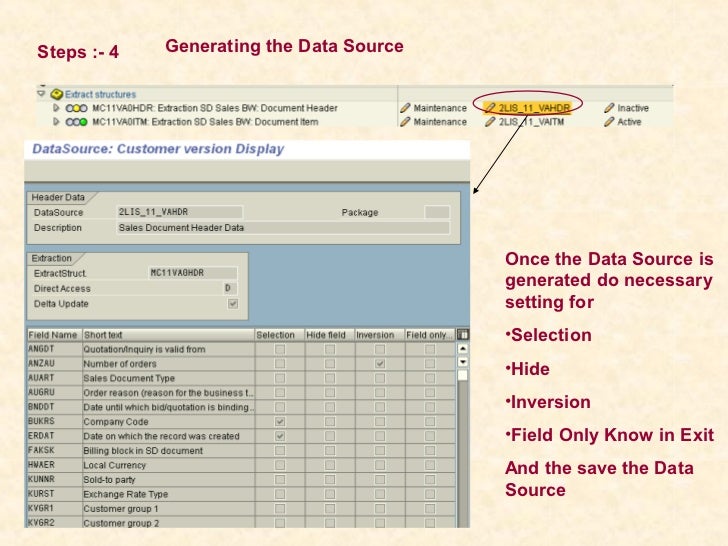Image resolution: width=728 pixels, height=546 pixels.
Task: Open the 2LIS_11_VAITM DataSource link
Action: click(532, 122)
